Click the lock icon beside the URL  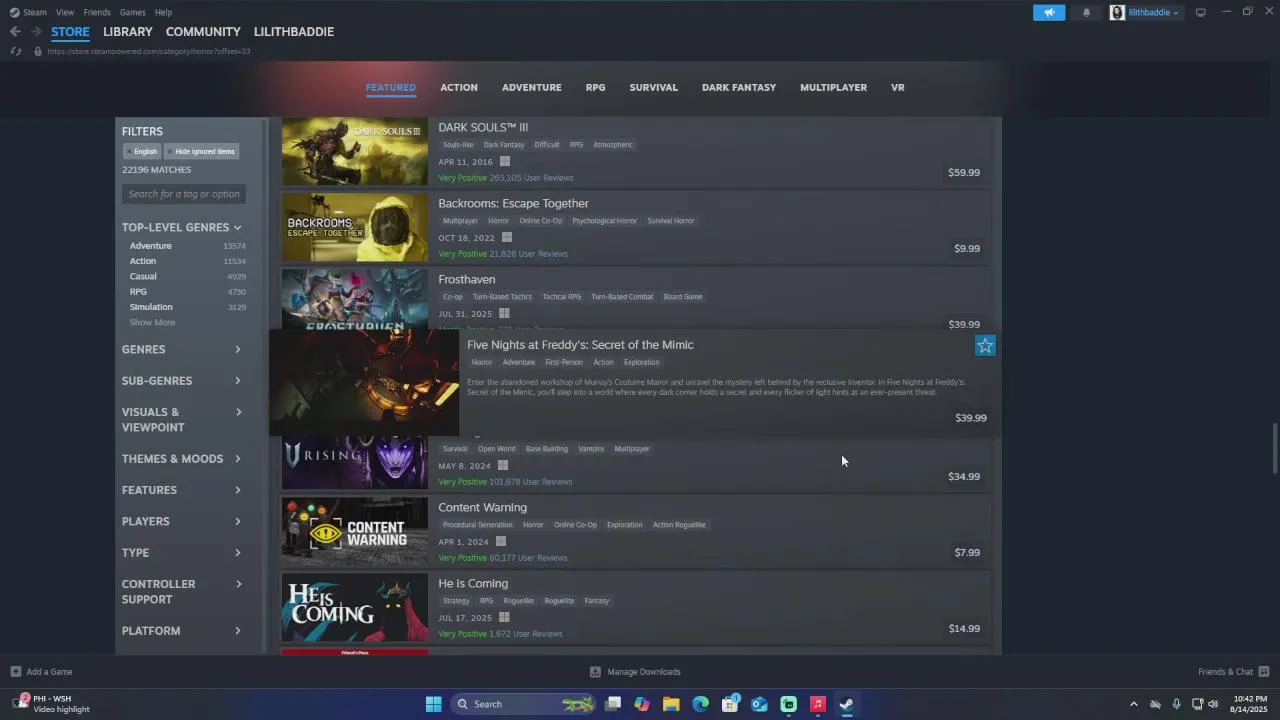click(38, 51)
